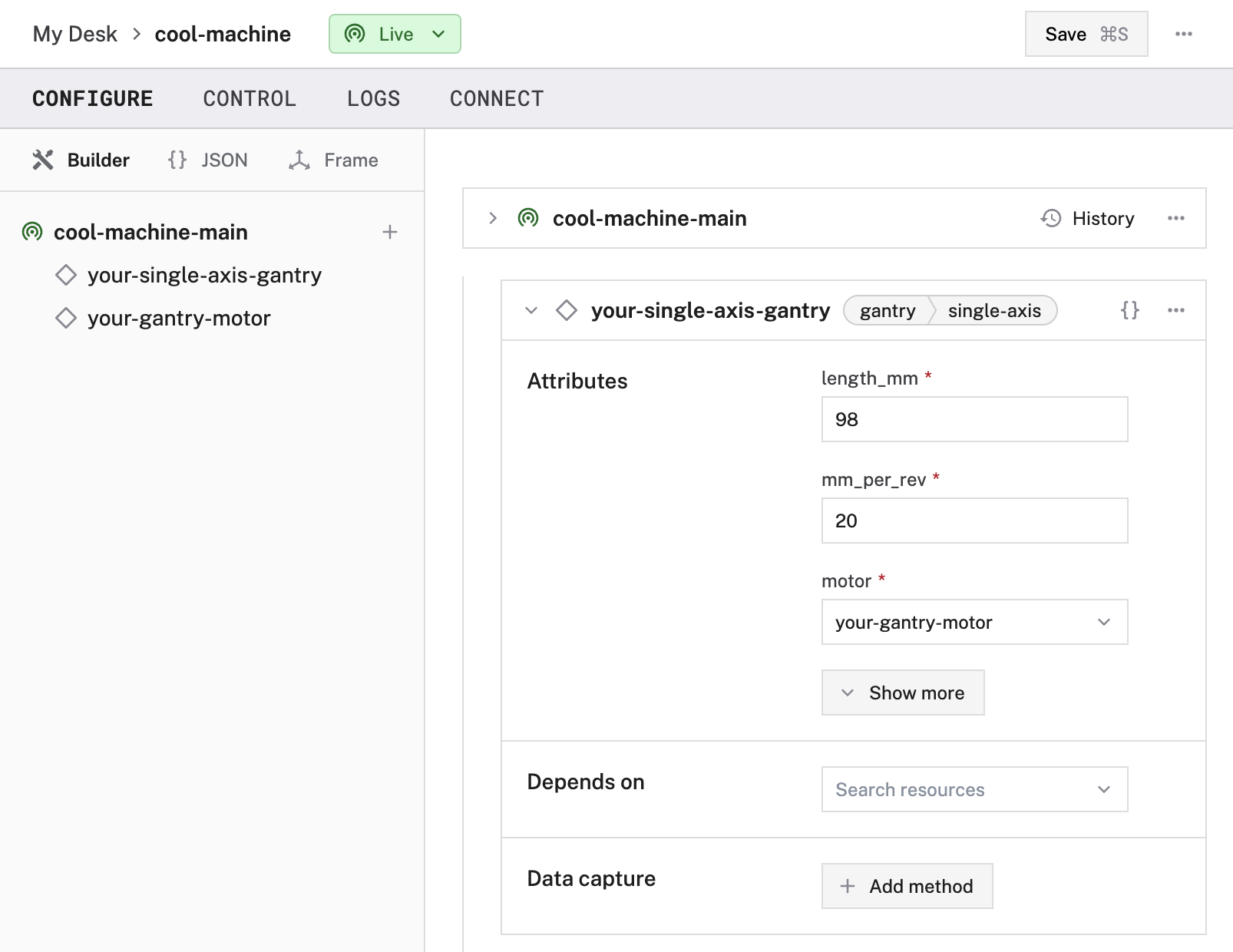
Task: Open cool-machine-main card ellipsis menu
Action: pos(1175,218)
